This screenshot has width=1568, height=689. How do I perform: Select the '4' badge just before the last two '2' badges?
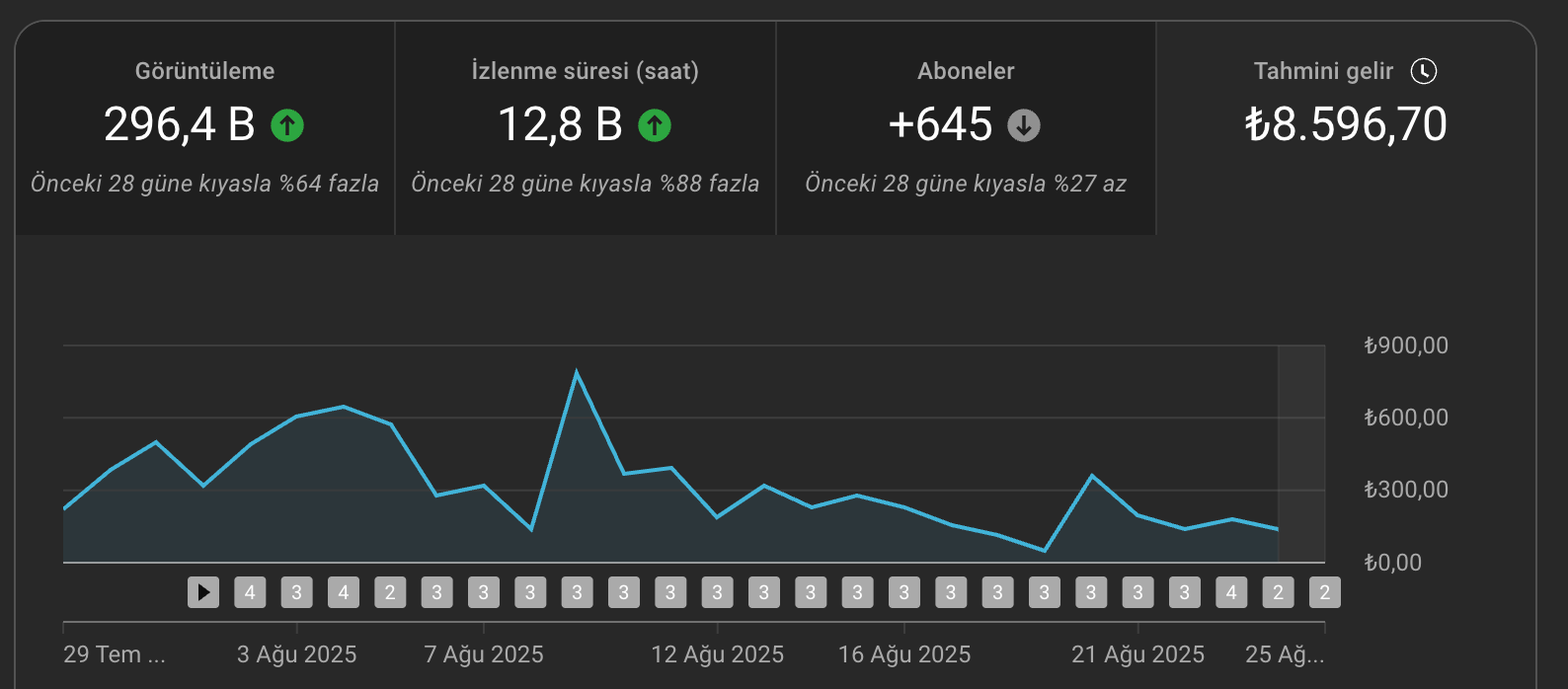(x=1231, y=592)
